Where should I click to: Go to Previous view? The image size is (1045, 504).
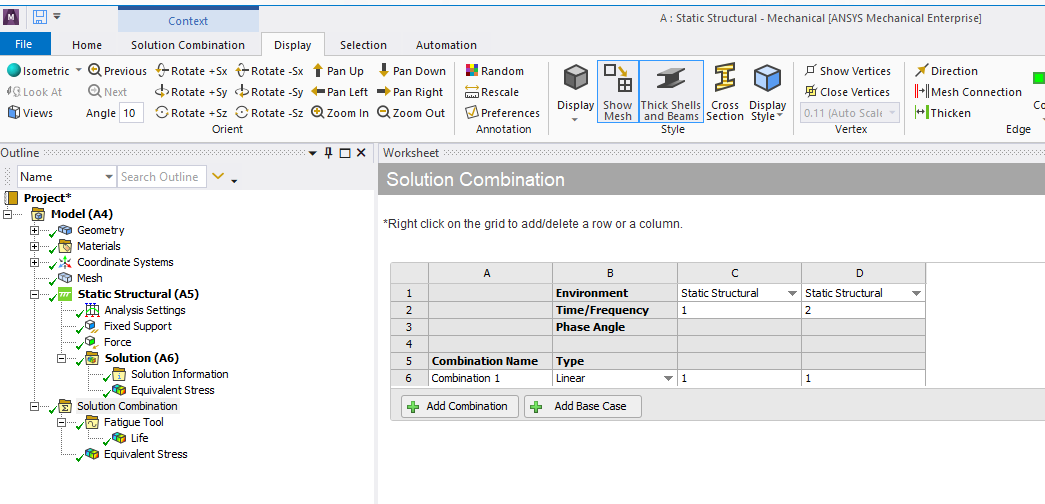(117, 71)
